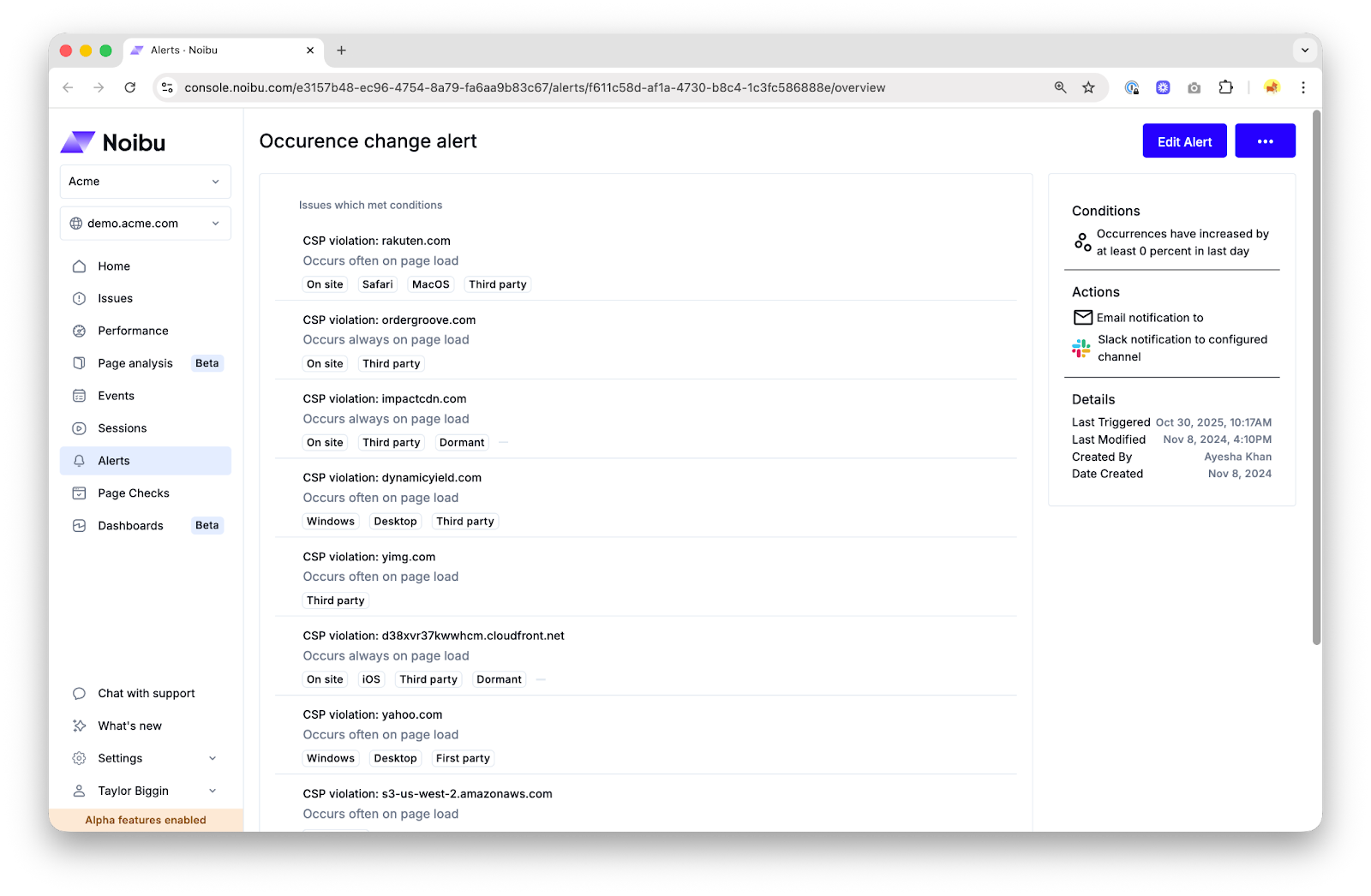The width and height of the screenshot is (1371, 896).
Task: Click the Events calendar icon
Action: [x=80, y=396]
